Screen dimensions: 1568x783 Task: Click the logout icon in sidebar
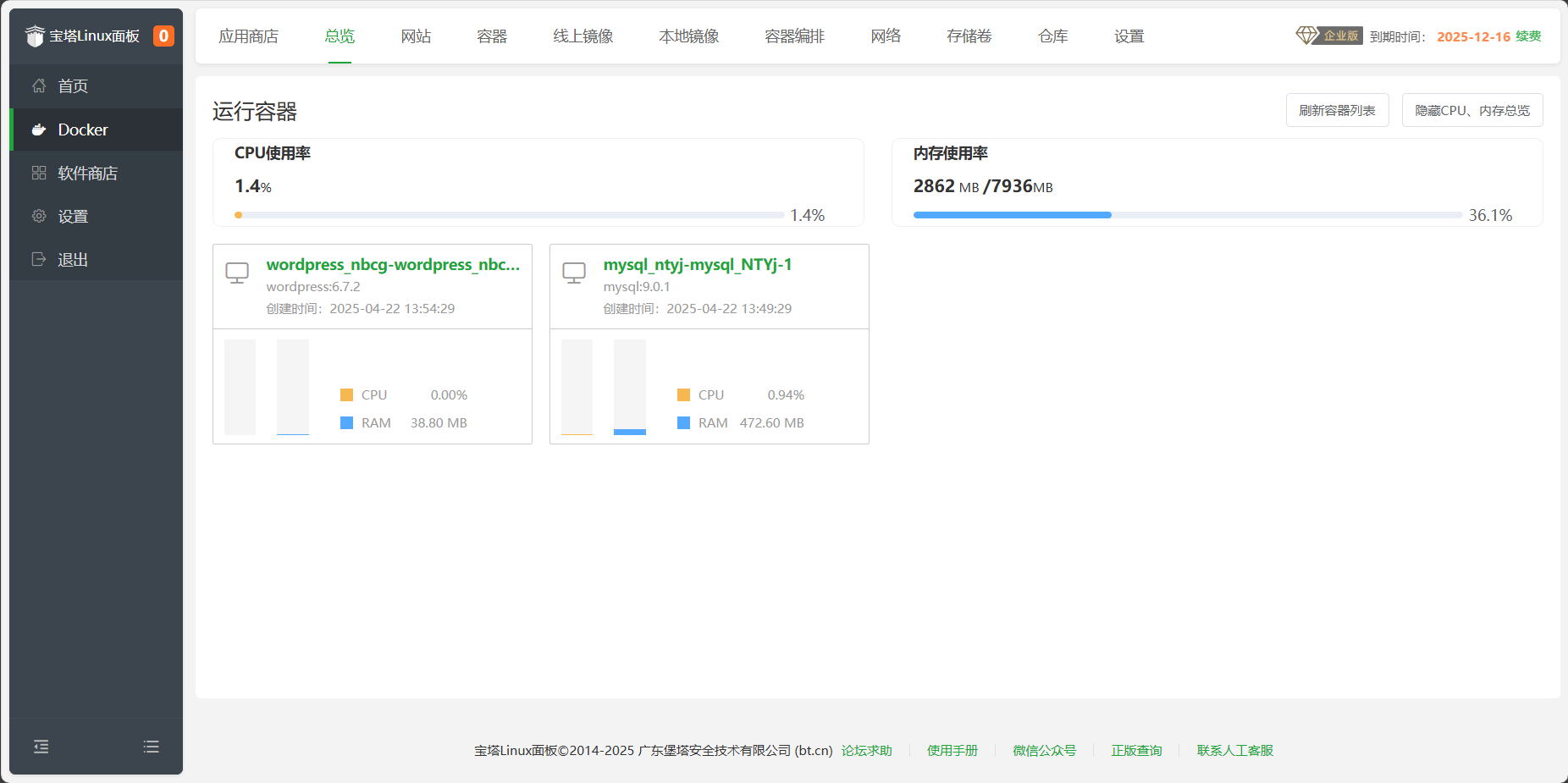[39, 259]
